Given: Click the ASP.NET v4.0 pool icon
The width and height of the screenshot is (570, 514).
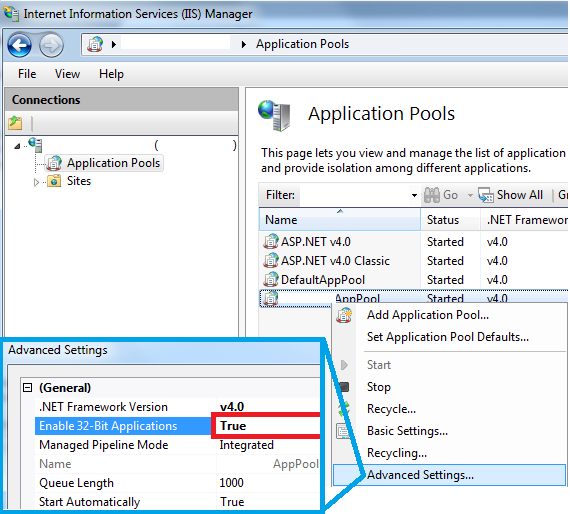Looking at the screenshot, I should (x=271, y=241).
